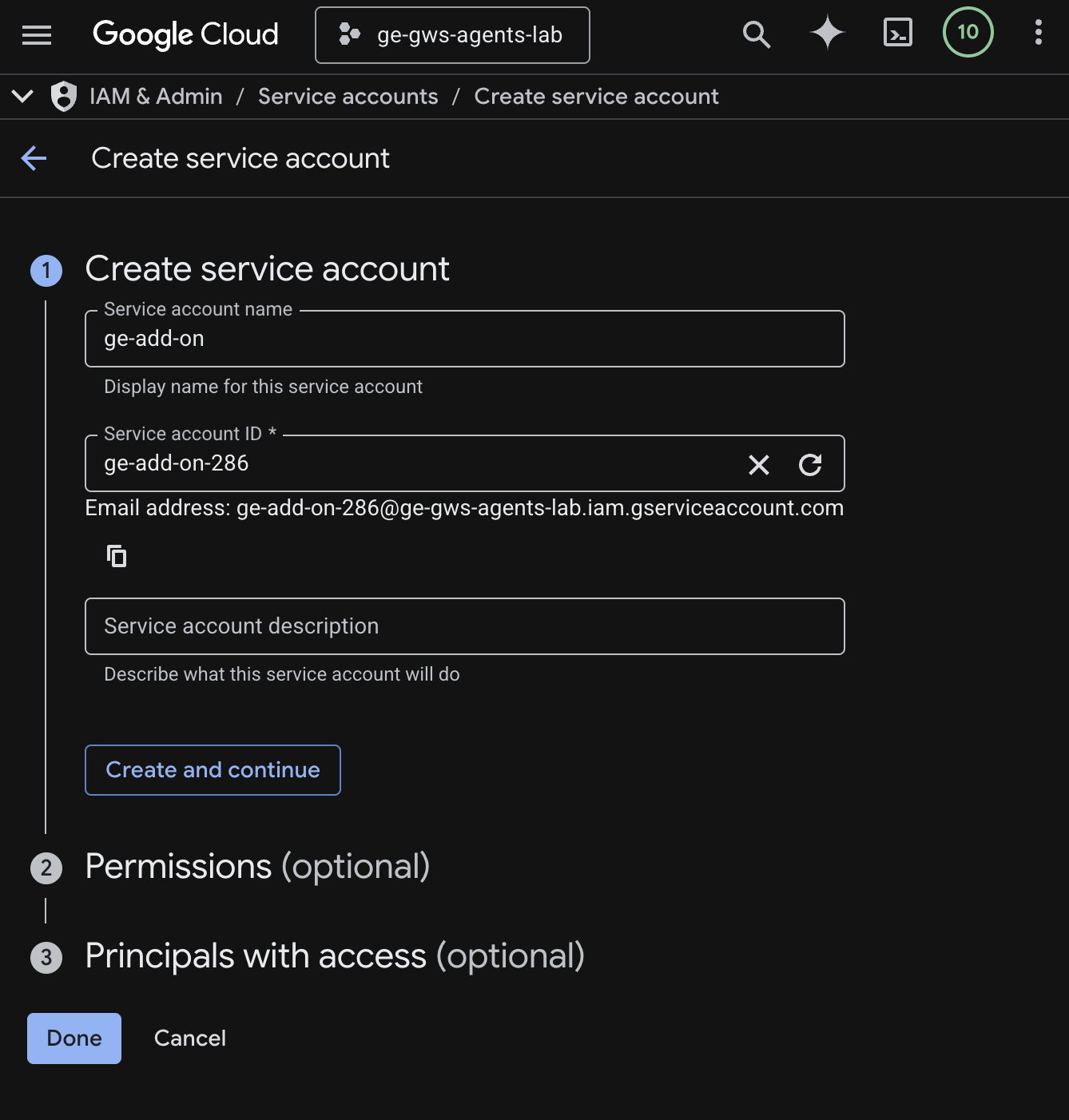Regenerate the Service account ID
The height and width of the screenshot is (1120, 1069).
click(810, 464)
